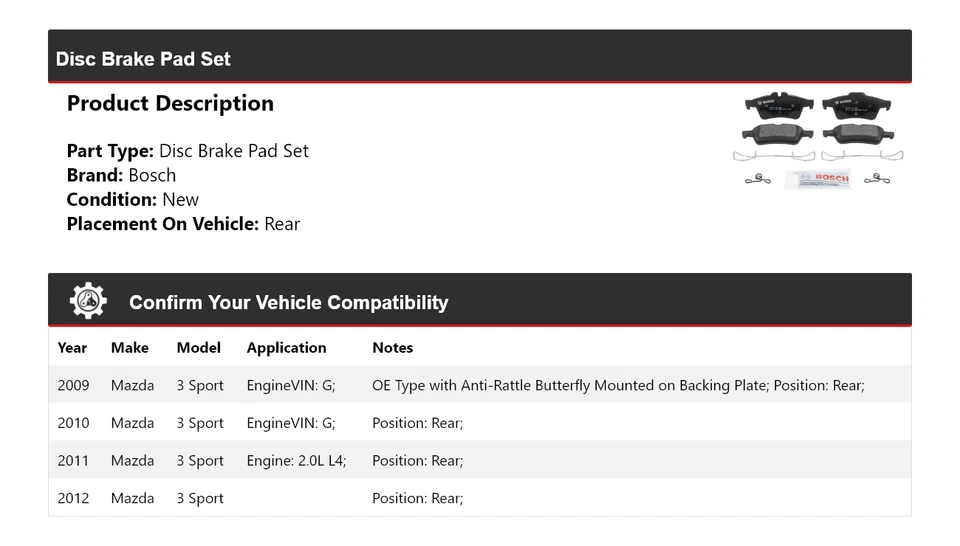The image size is (960, 546).
Task: Select the 2011 Mazda 3 Sport row
Action: [x=479, y=461]
